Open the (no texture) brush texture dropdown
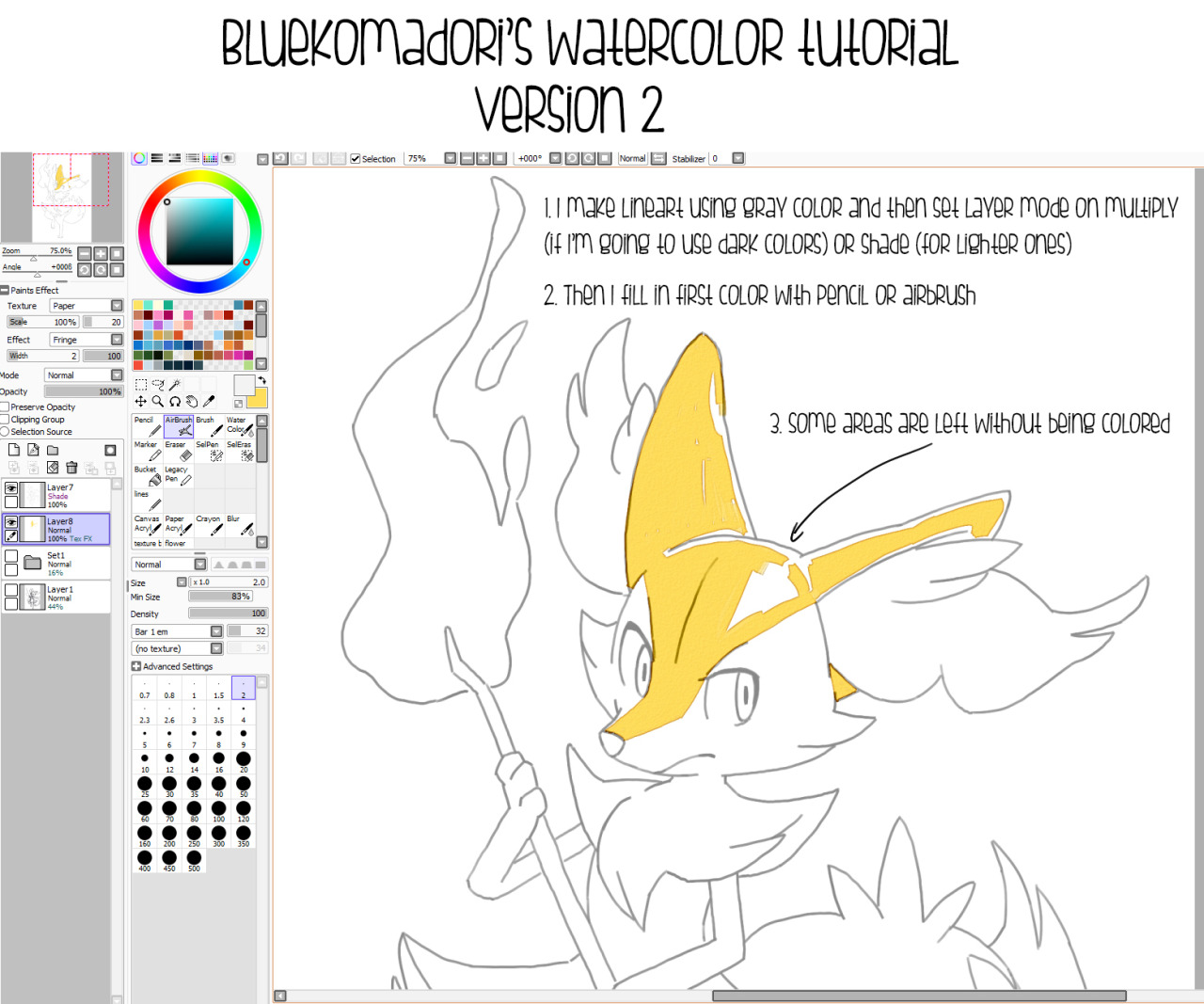Viewport: 1204px width, 1004px height. point(177,648)
